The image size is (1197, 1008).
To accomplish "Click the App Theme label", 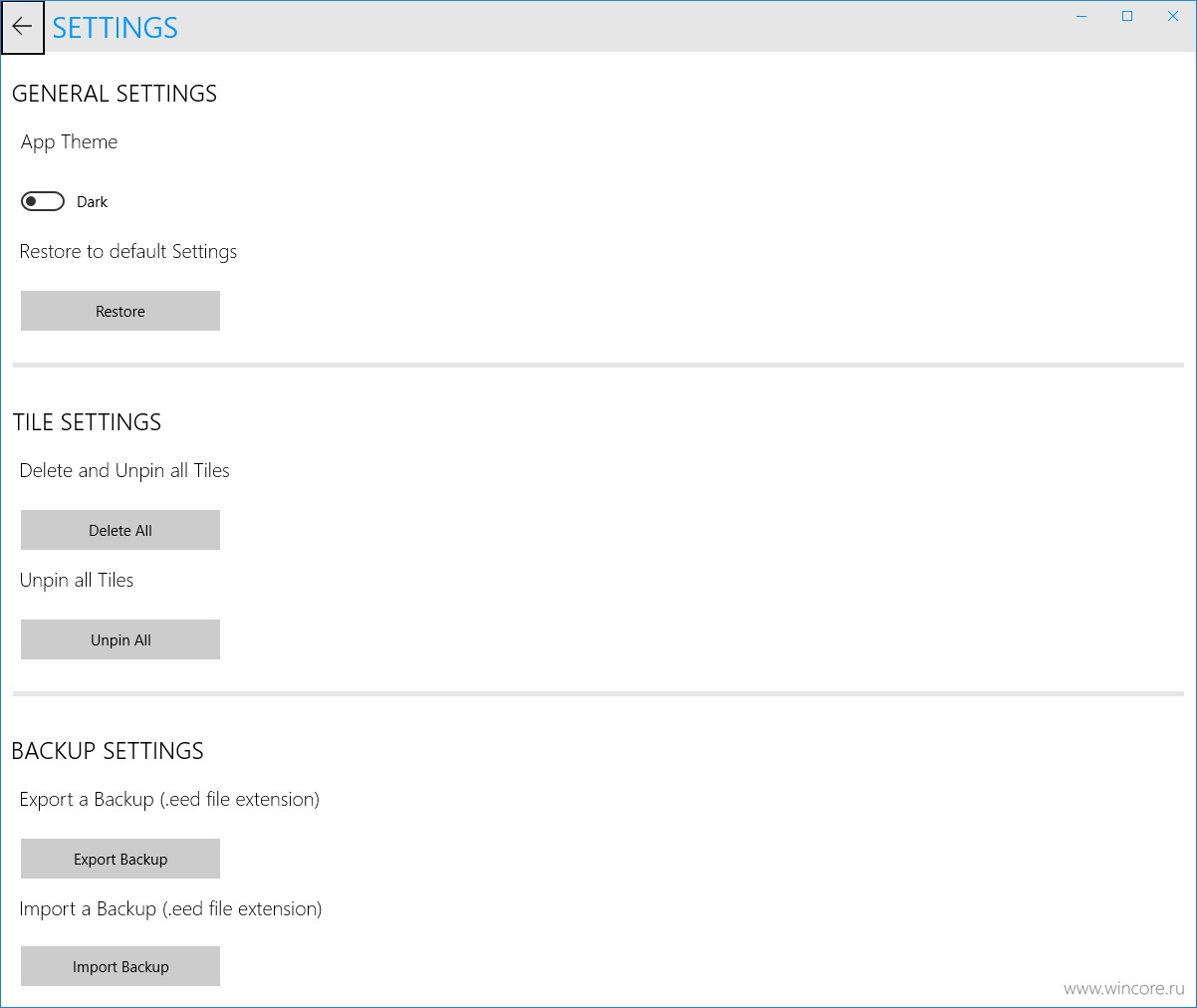I will [x=70, y=142].
